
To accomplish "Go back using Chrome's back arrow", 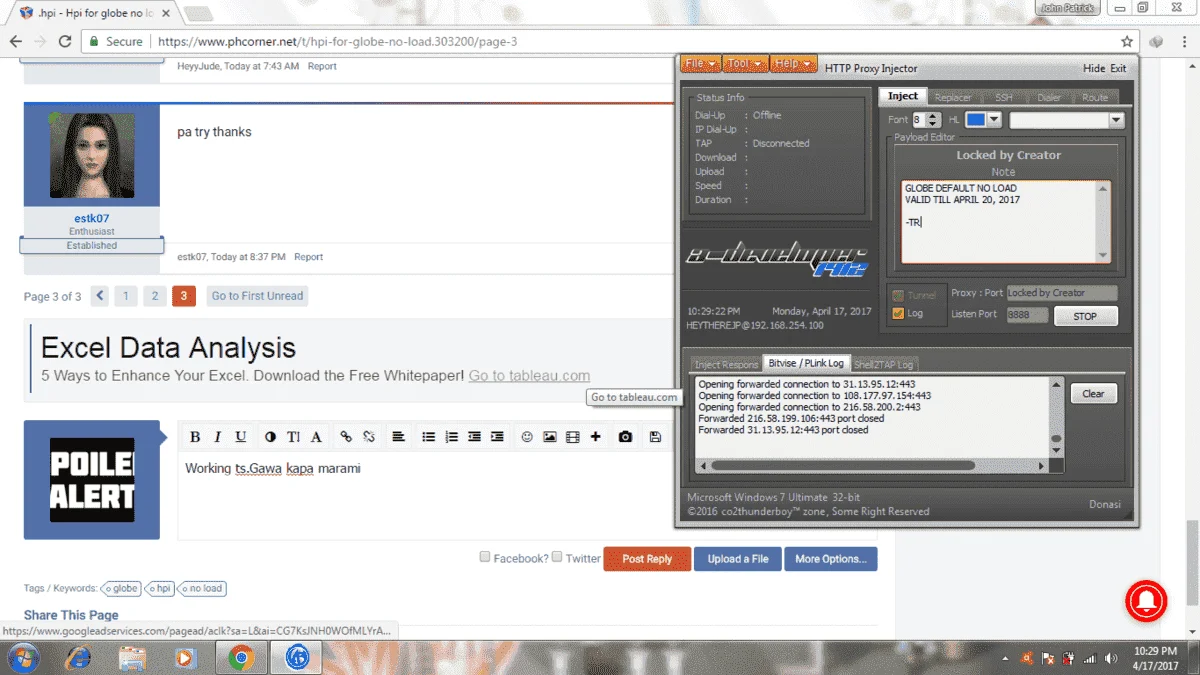I will 16,42.
